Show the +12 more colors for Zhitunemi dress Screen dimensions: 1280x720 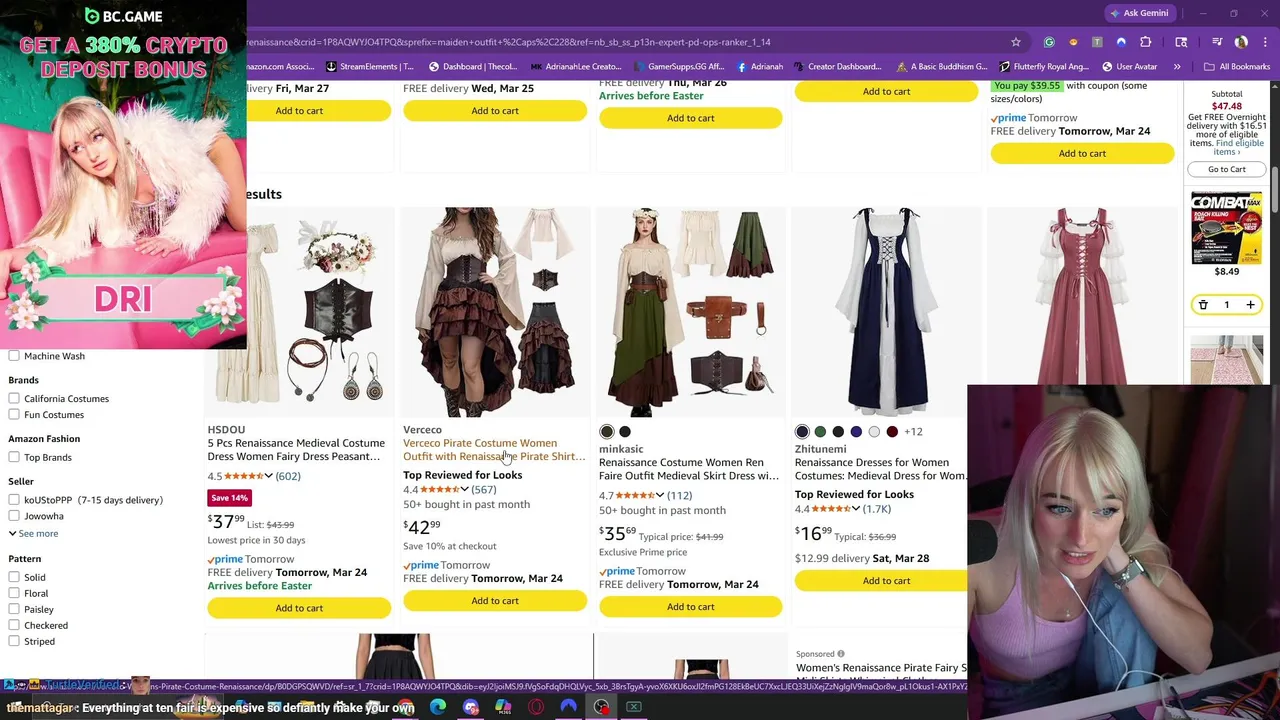913,432
